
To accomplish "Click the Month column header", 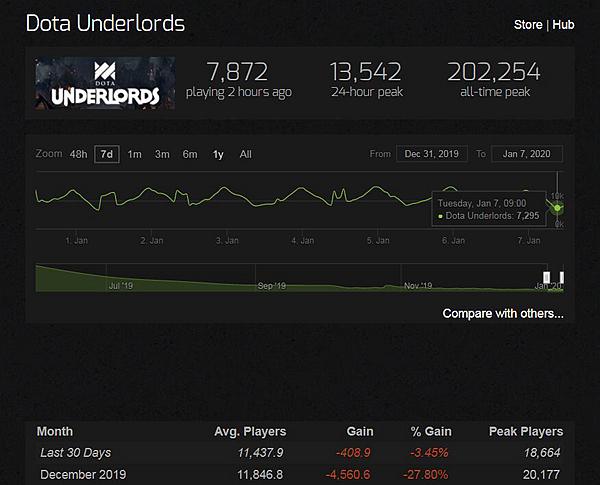I will click(55, 431).
